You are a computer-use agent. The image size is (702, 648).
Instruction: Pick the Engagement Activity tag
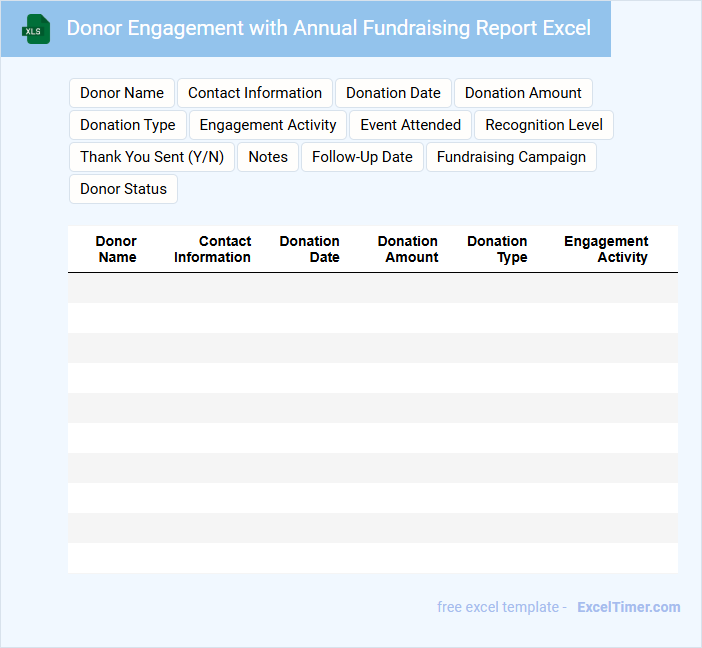(268, 125)
